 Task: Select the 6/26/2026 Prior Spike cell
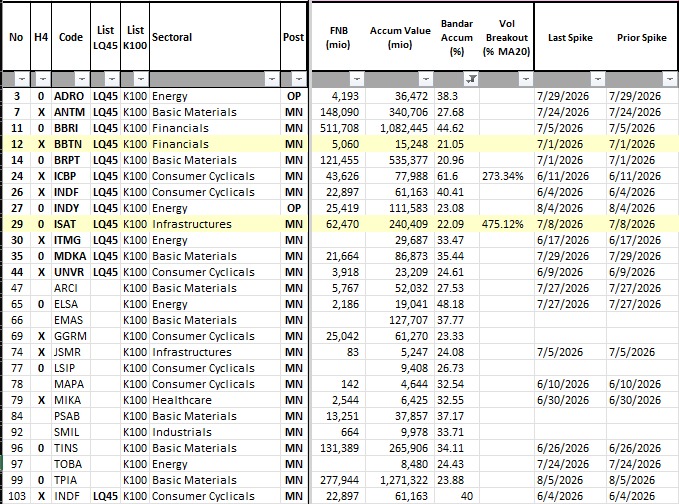(642, 449)
